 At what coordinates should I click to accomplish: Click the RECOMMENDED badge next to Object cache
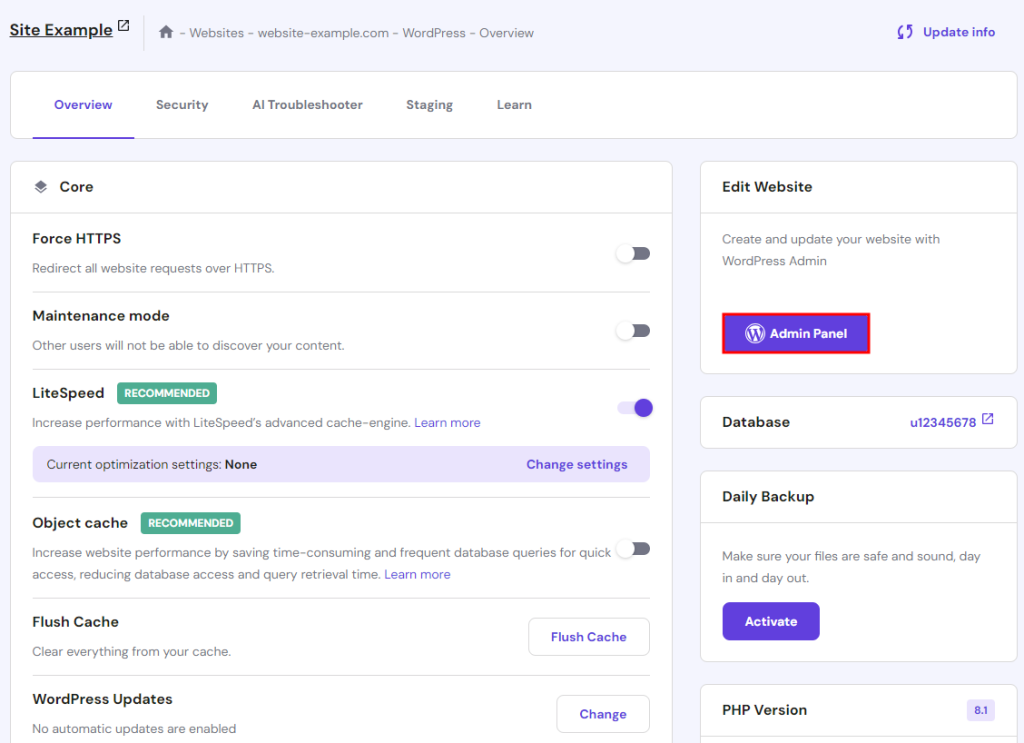pyautogui.click(x=190, y=522)
